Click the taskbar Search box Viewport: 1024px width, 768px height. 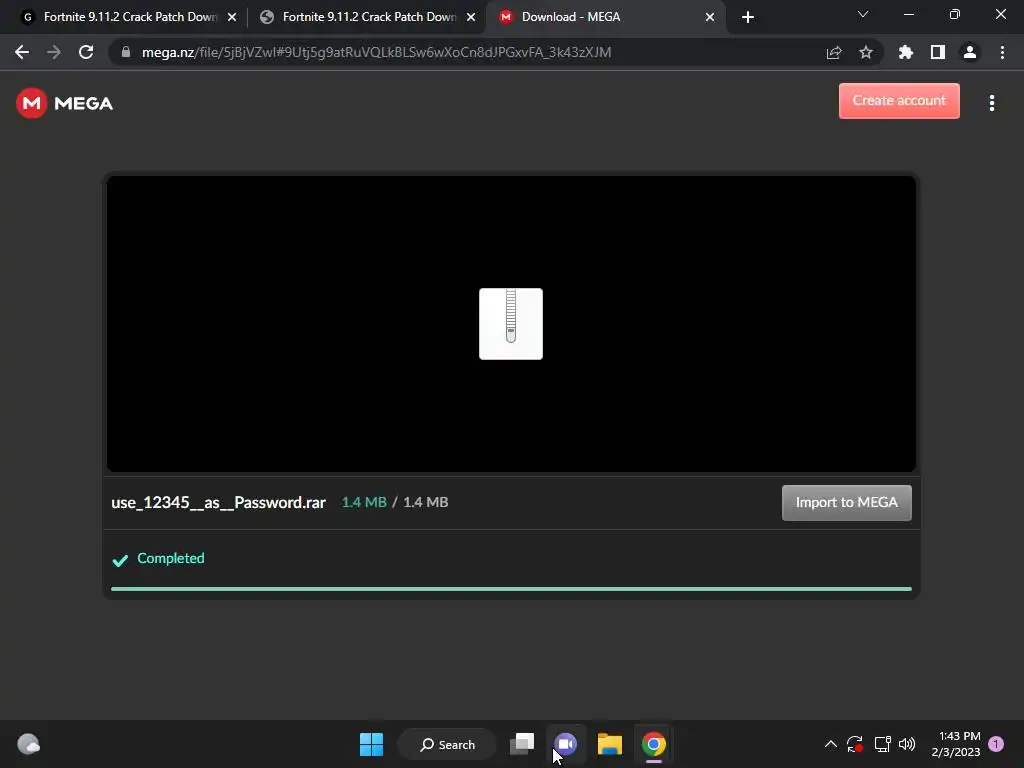[447, 744]
